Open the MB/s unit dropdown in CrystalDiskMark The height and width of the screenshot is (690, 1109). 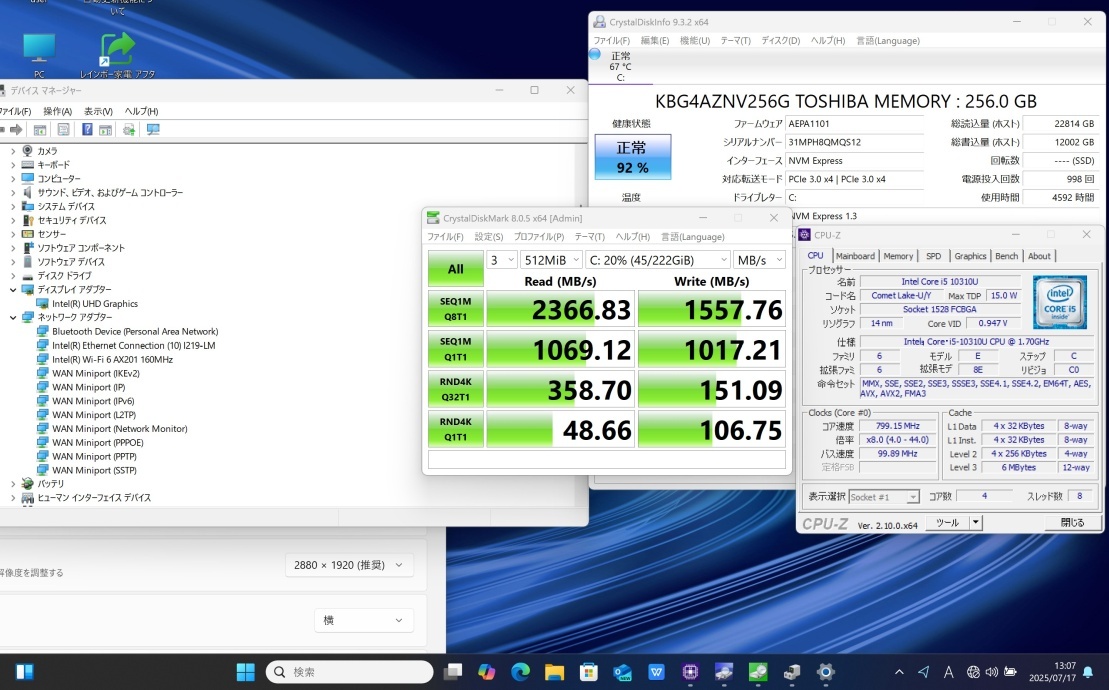758,259
